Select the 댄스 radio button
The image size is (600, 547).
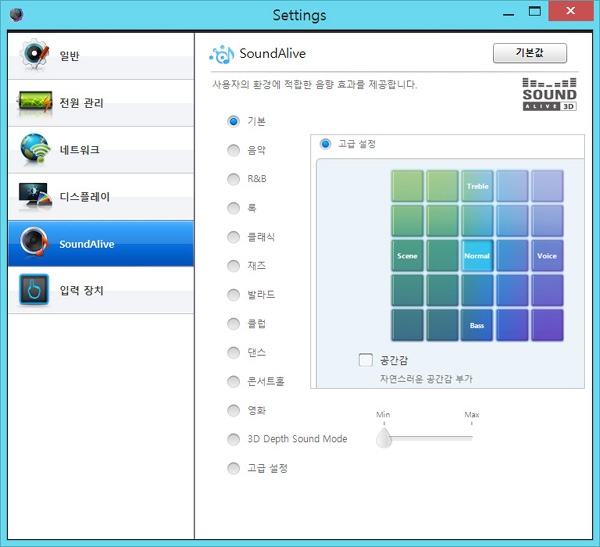[233, 353]
